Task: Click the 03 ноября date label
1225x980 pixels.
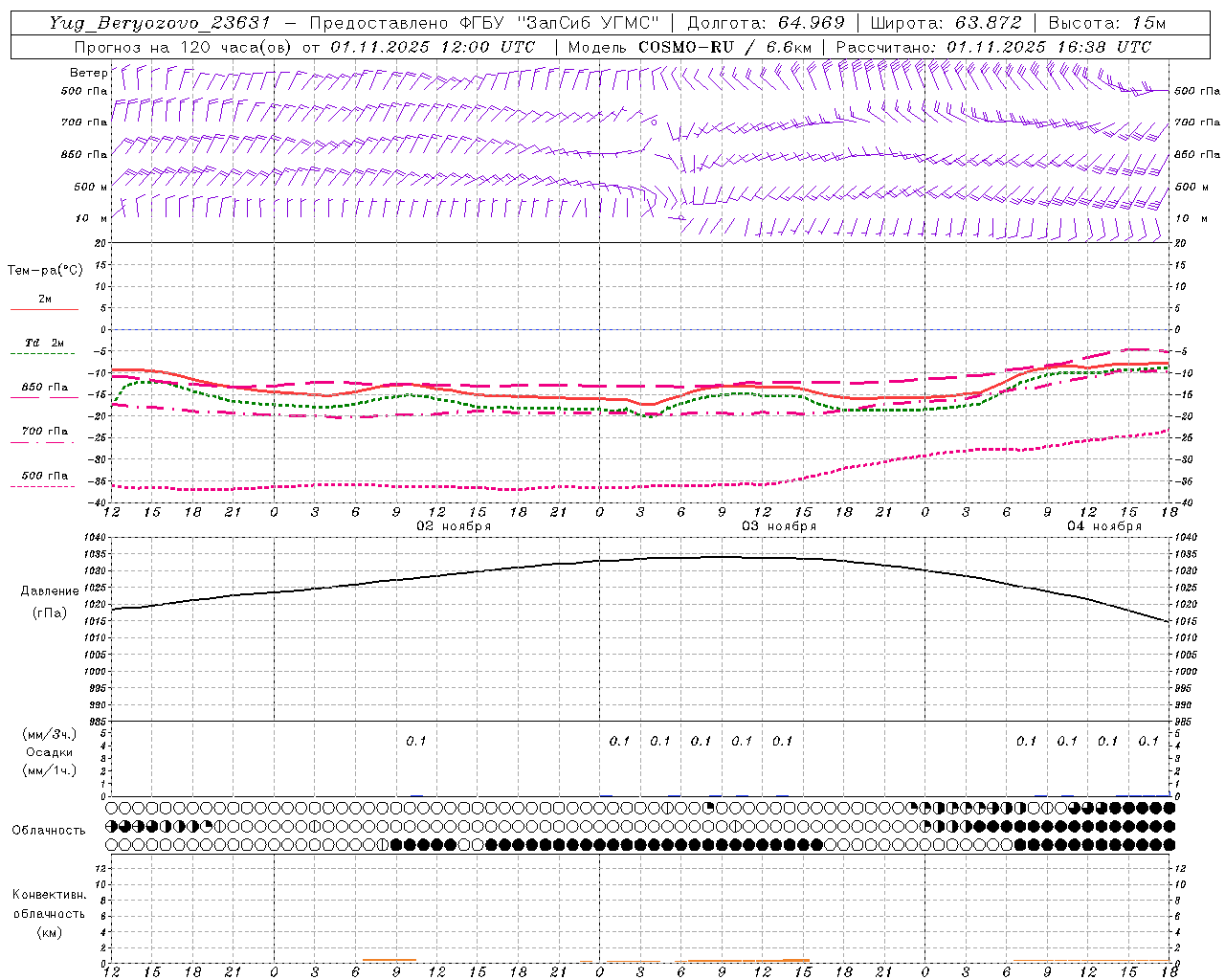Action: (x=780, y=526)
